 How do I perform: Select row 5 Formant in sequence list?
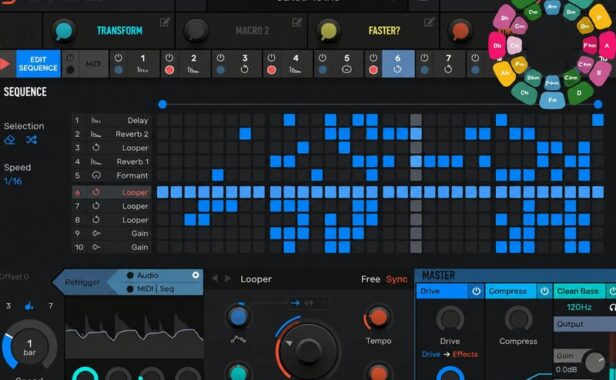click(x=112, y=175)
